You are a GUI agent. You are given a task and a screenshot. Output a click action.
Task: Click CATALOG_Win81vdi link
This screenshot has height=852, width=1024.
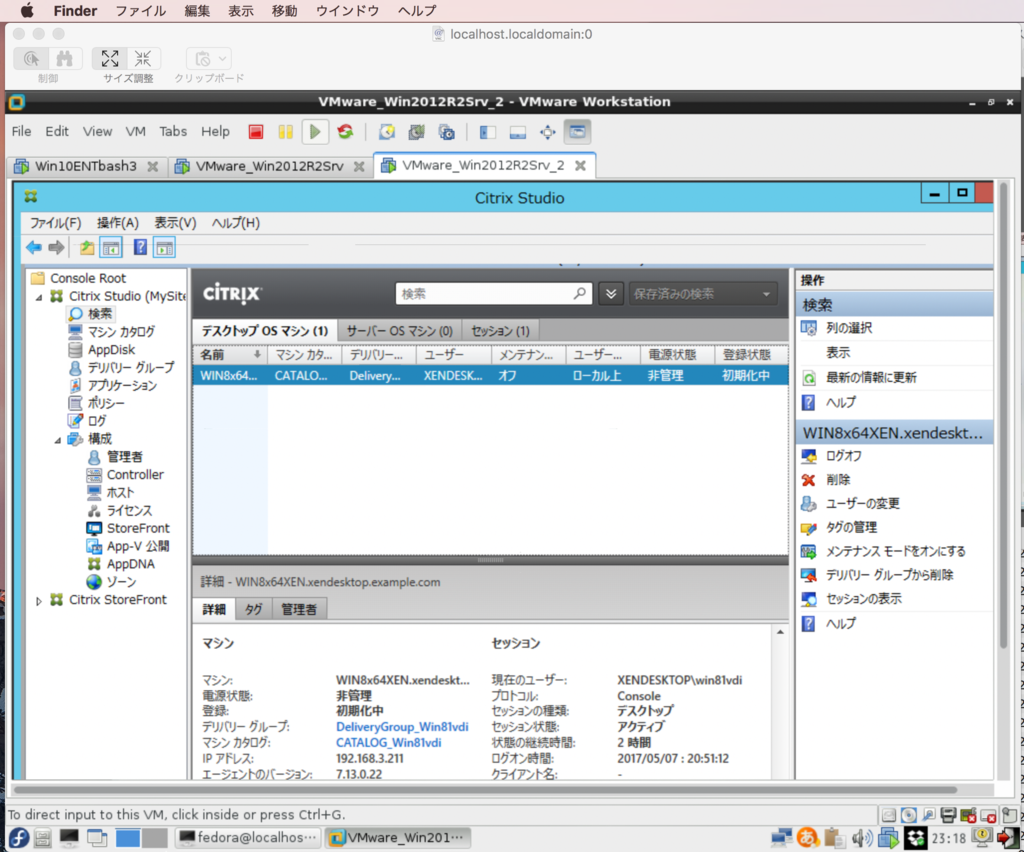pyautogui.click(x=389, y=742)
